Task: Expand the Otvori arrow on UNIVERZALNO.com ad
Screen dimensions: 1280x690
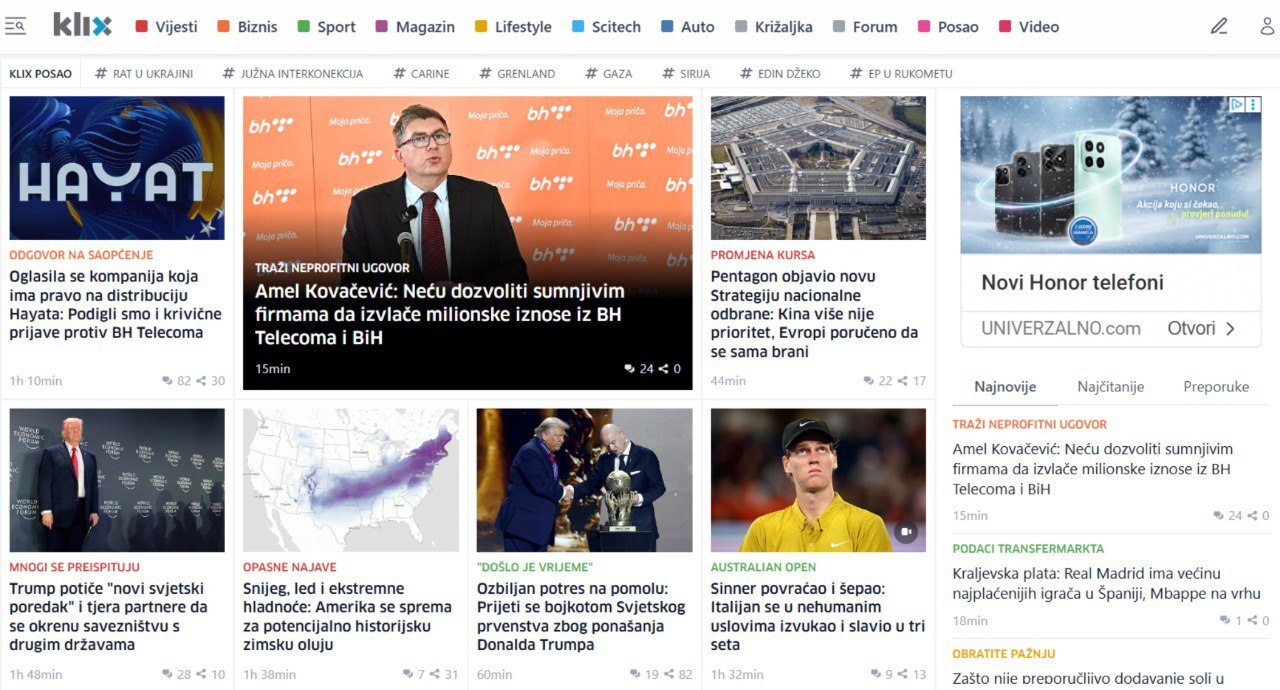Action: tap(1230, 328)
